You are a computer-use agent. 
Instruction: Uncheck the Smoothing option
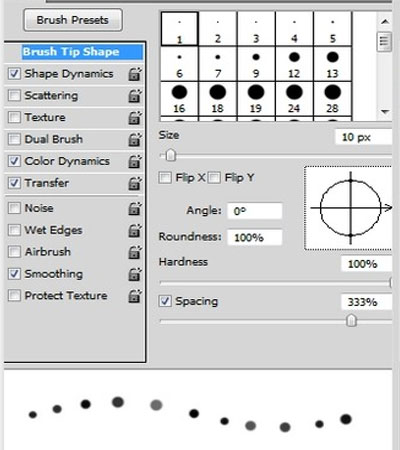(x=14, y=274)
